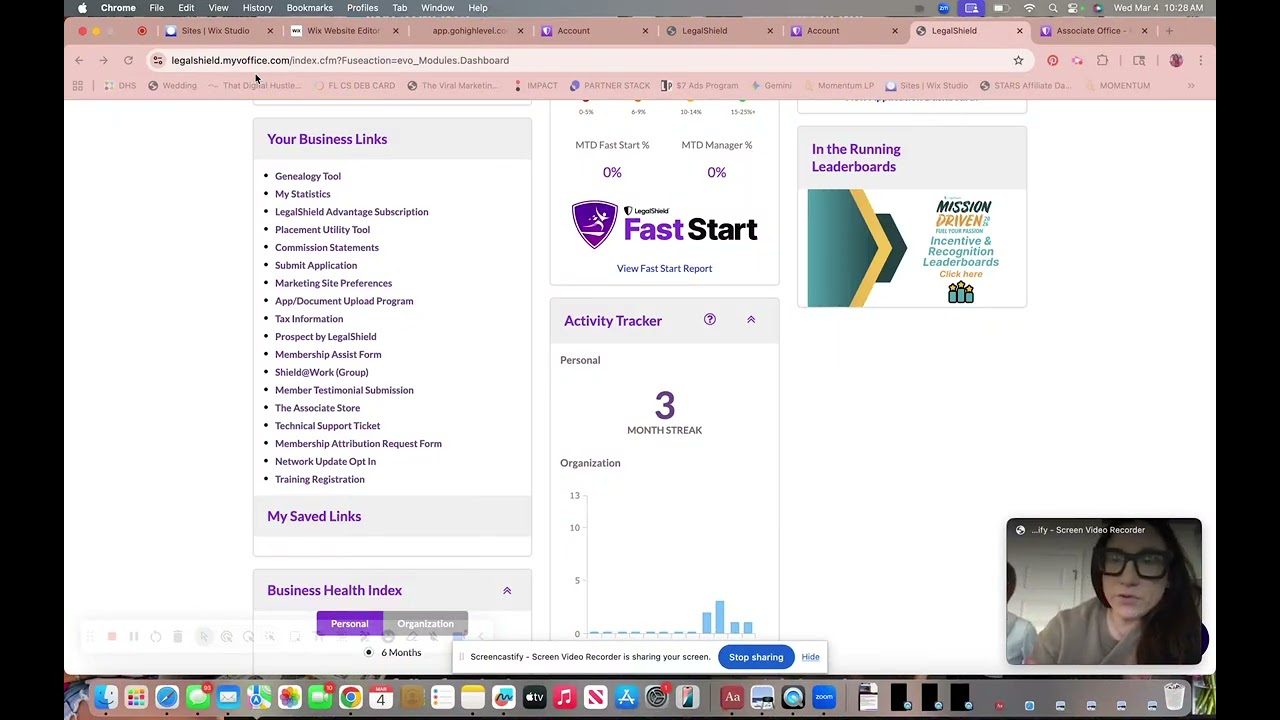Open the Profiles menu

pyautogui.click(x=362, y=8)
